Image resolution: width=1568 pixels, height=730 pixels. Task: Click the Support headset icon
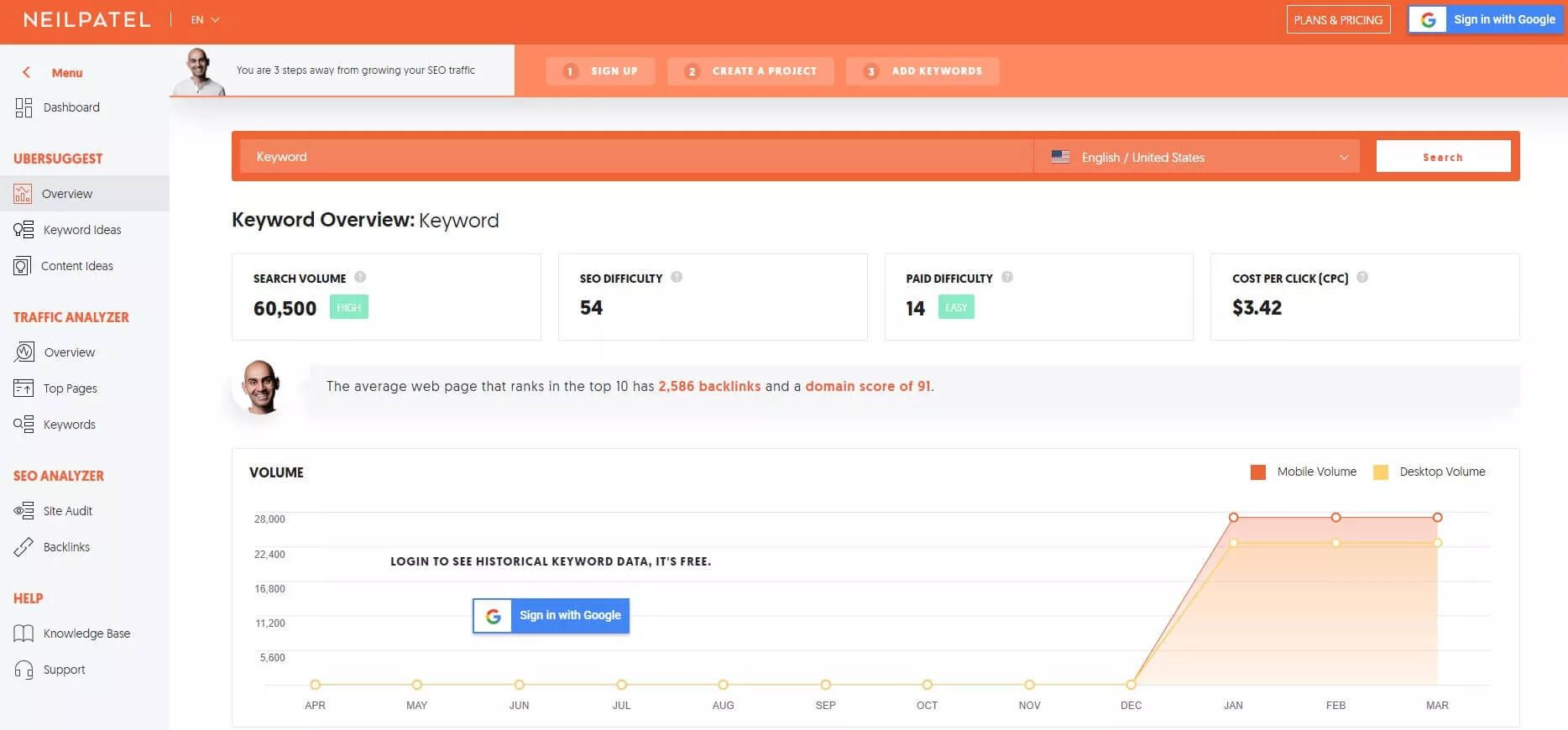click(x=24, y=670)
